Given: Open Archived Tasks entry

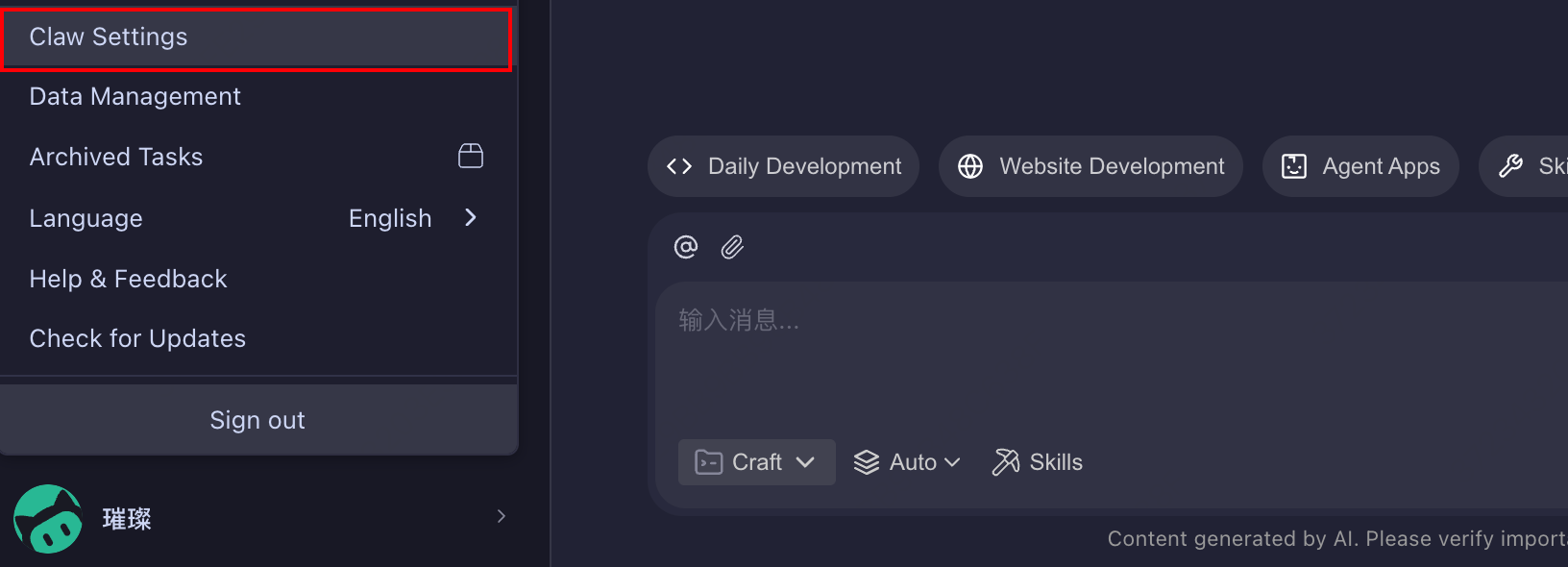Looking at the screenshot, I should [x=257, y=157].
